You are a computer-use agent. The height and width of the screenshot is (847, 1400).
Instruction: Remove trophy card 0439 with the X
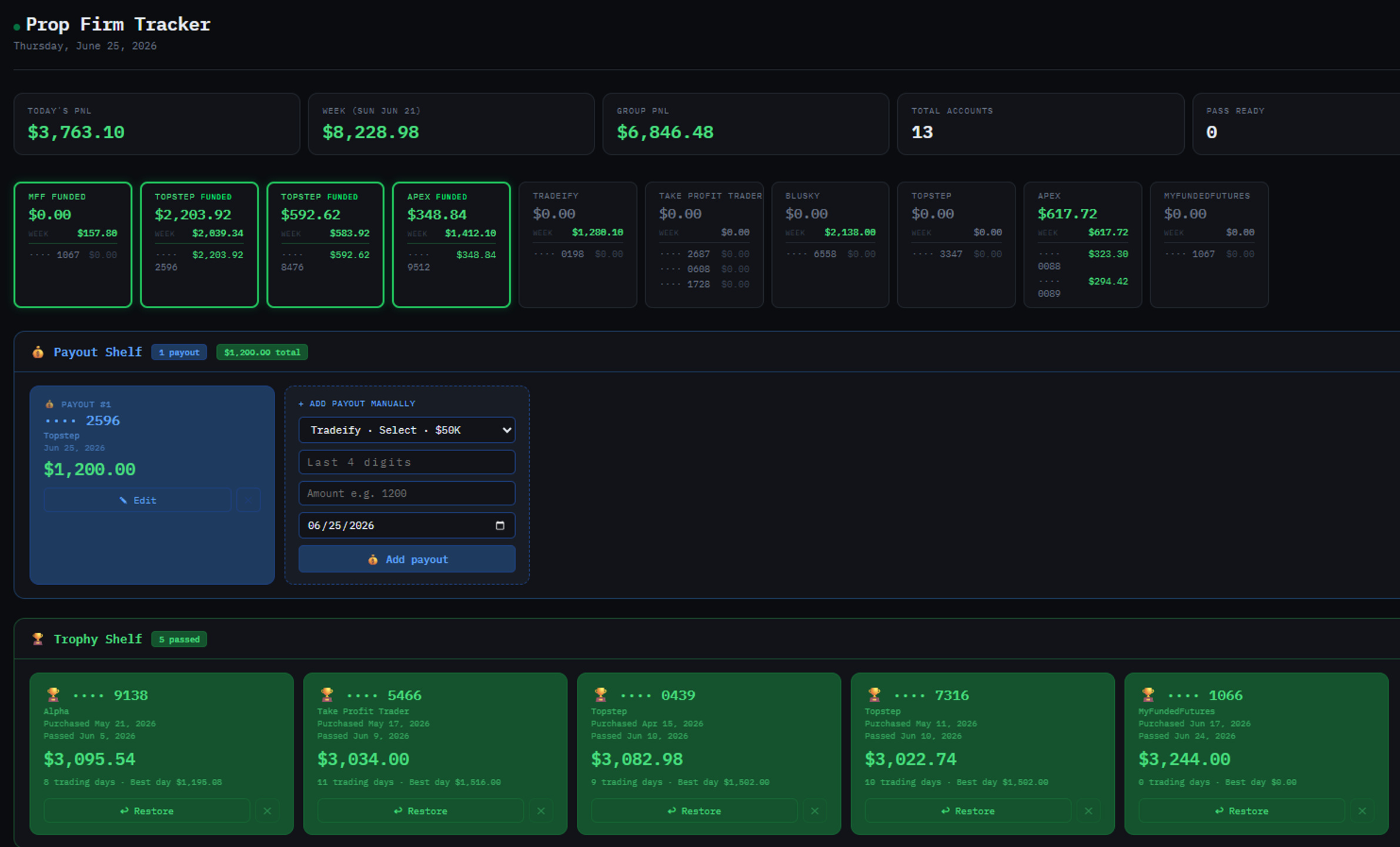click(814, 811)
